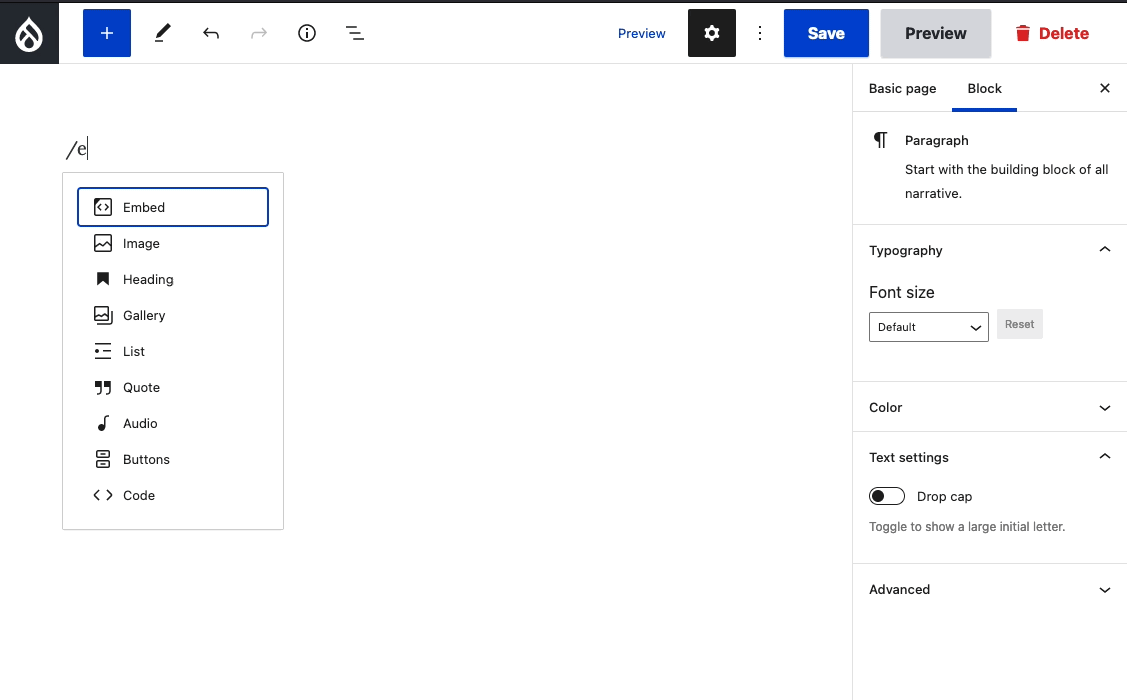Choose Gallery from the block suggestions
This screenshot has height=700, width=1127.
pyautogui.click(x=144, y=315)
